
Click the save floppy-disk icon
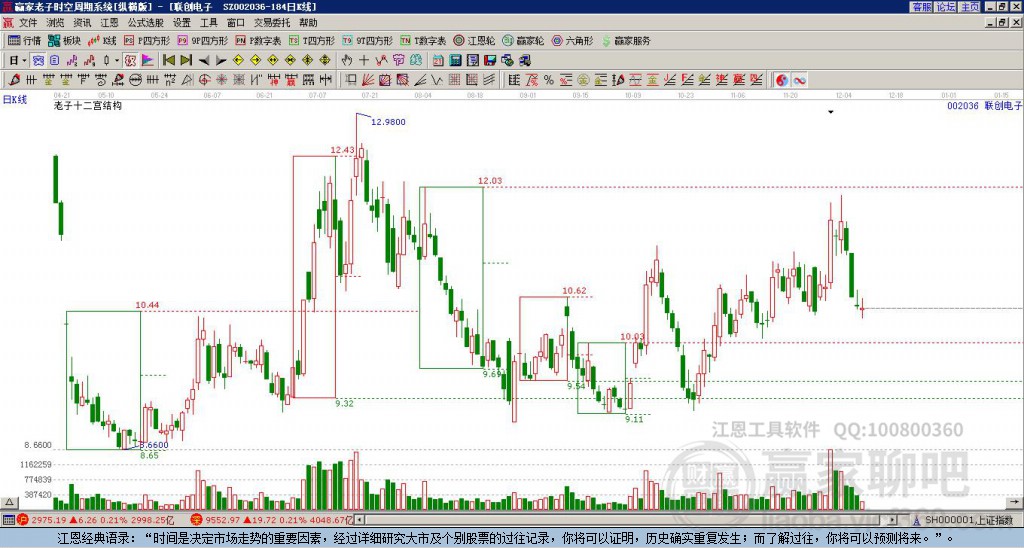(x=490, y=60)
